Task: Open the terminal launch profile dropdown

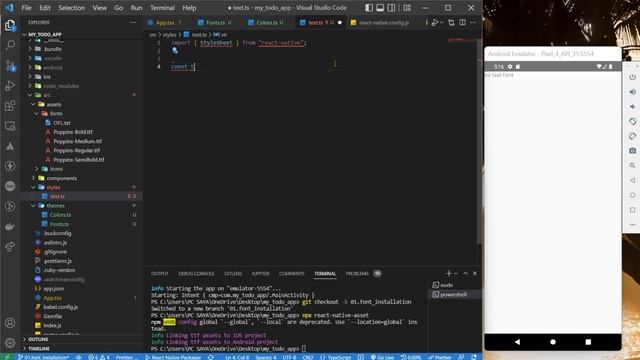Action: (456, 273)
